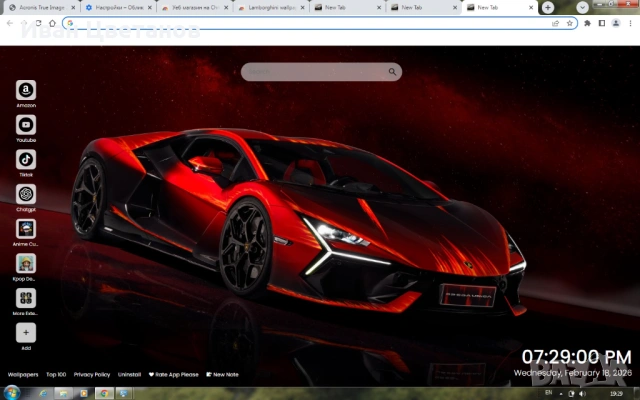Open a new browser tab
640x400 pixels.
coord(548,7)
